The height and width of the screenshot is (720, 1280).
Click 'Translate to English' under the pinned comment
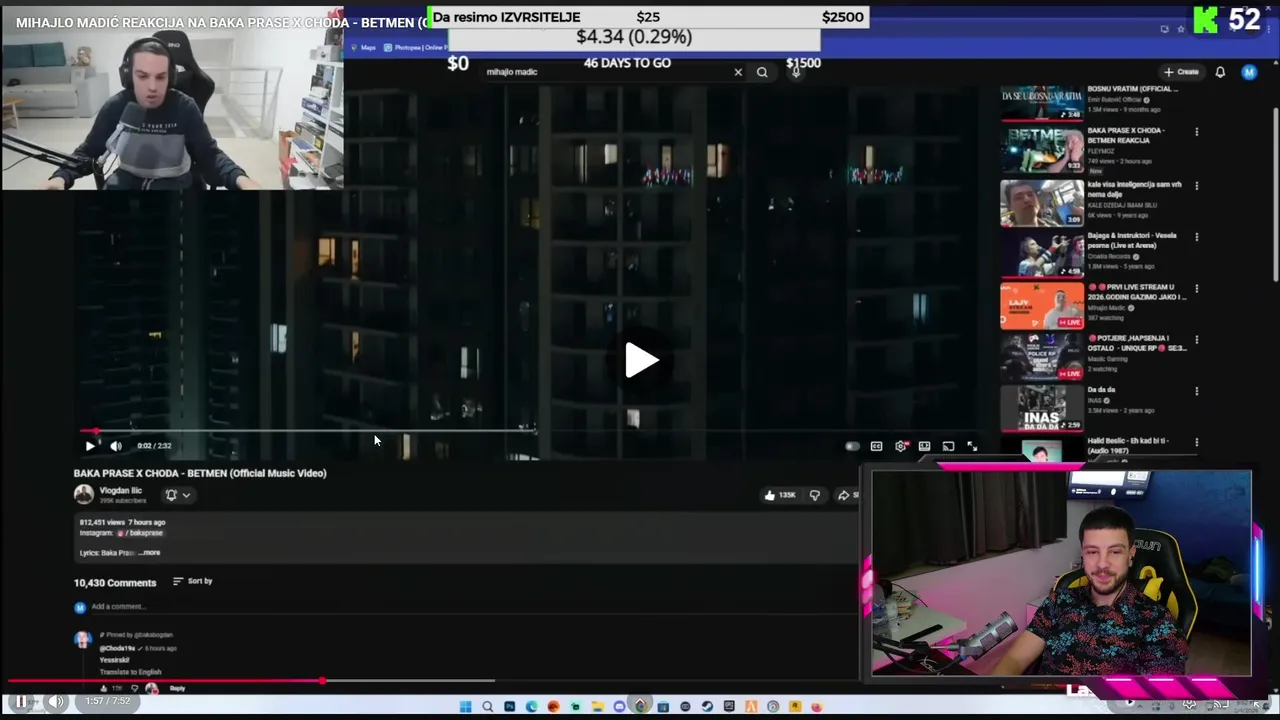130,672
